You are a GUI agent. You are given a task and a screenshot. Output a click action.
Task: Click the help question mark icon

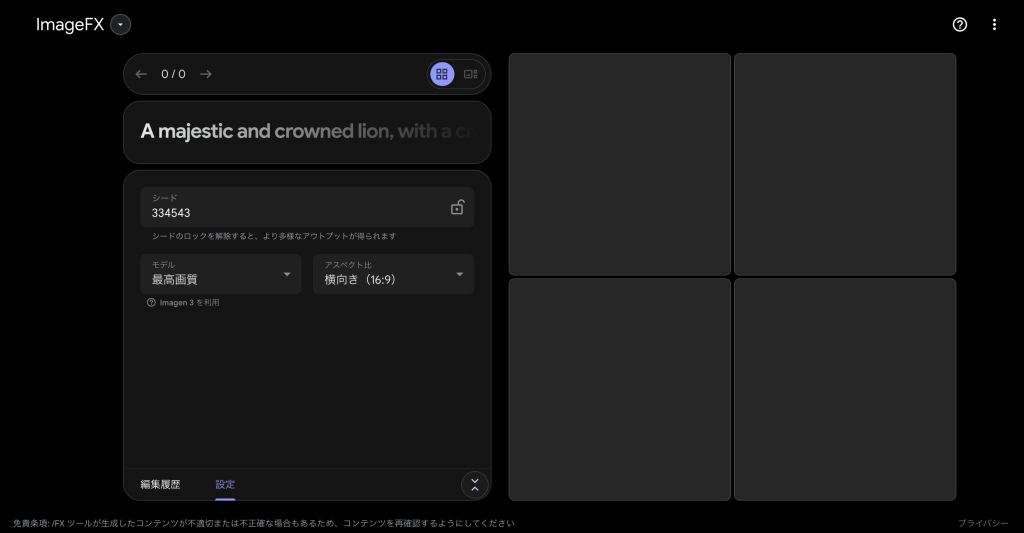(960, 25)
